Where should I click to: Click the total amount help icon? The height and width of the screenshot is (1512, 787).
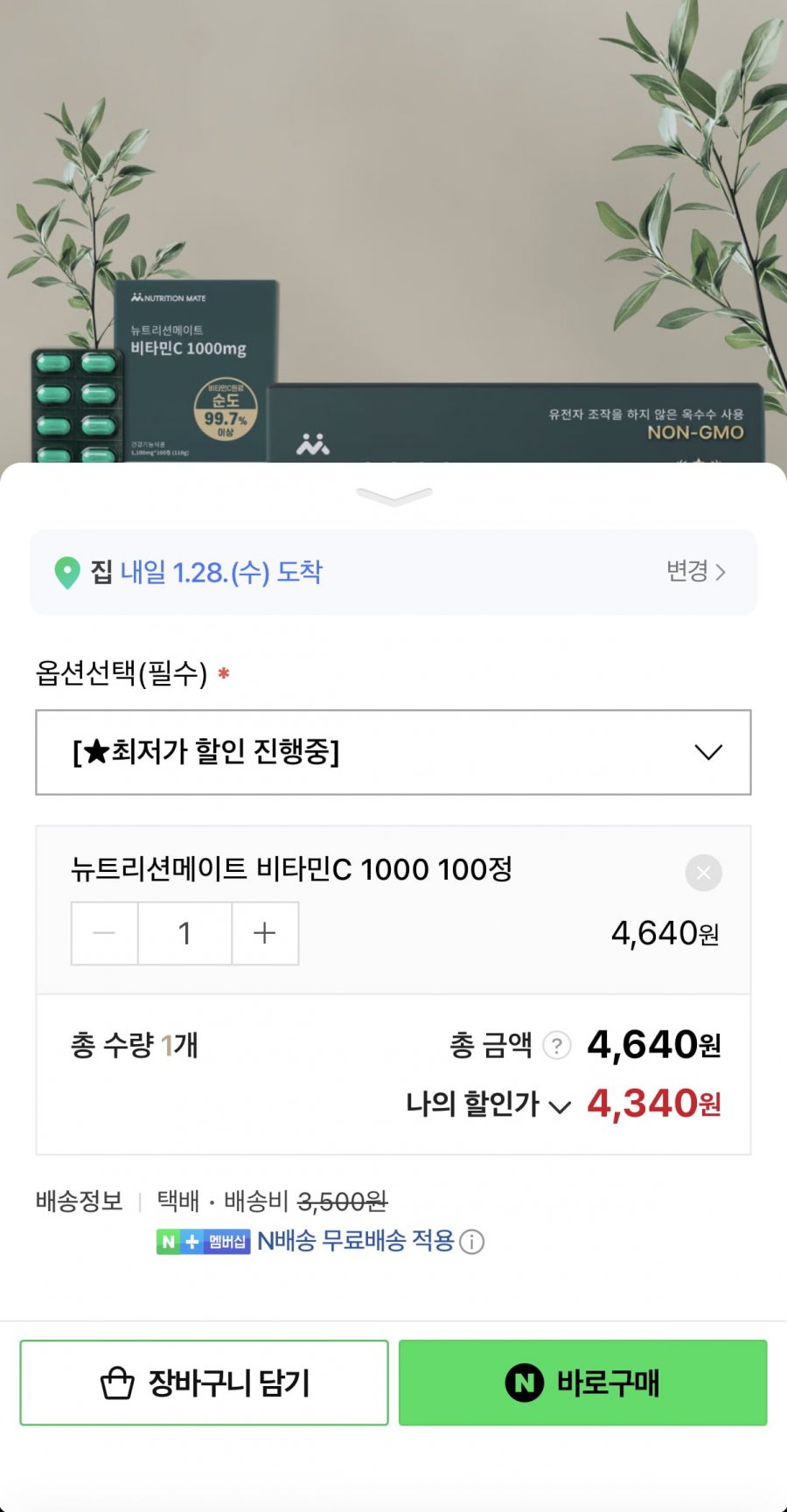(557, 1045)
